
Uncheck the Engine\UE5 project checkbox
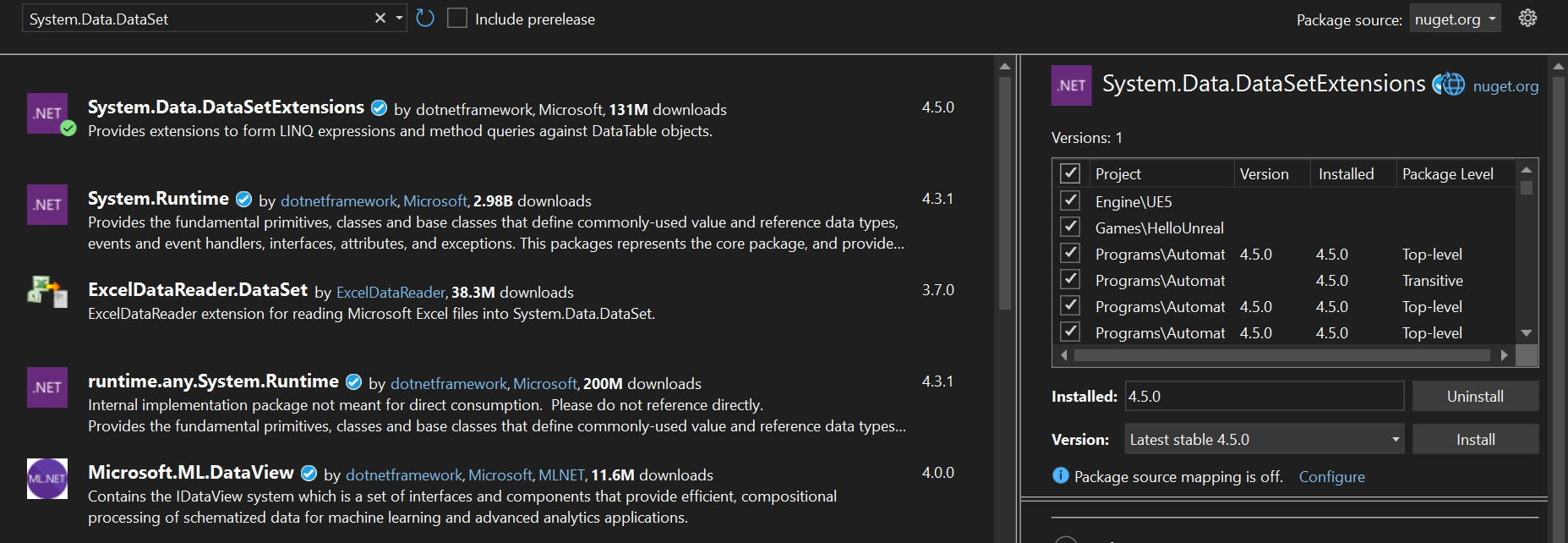coord(1070,201)
